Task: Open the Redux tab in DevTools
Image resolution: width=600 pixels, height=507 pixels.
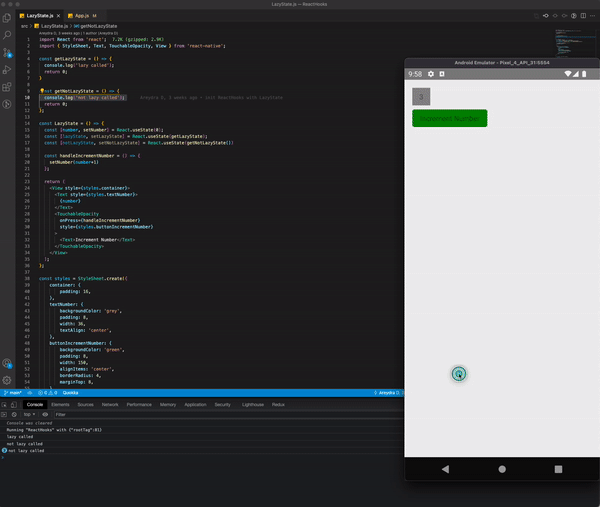Action: click(278, 404)
